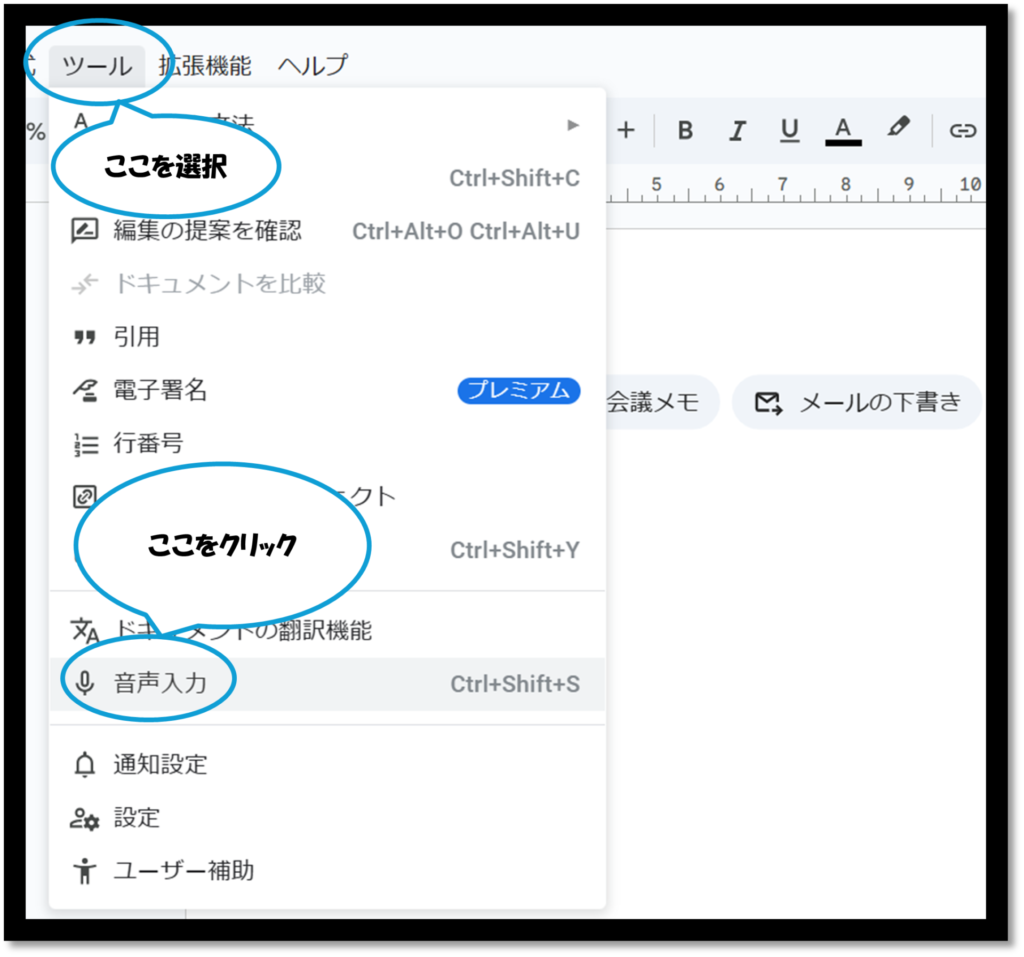Open 通知設定 with bell icon
Image resolution: width=1024 pixels, height=957 pixels.
160,765
